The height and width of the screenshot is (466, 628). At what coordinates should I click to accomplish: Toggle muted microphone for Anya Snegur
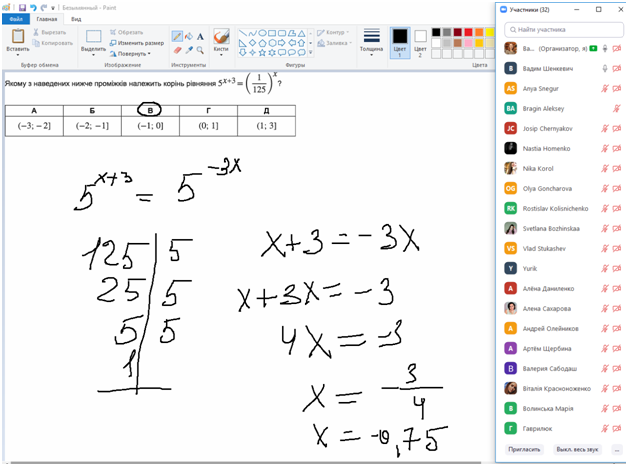pos(605,88)
